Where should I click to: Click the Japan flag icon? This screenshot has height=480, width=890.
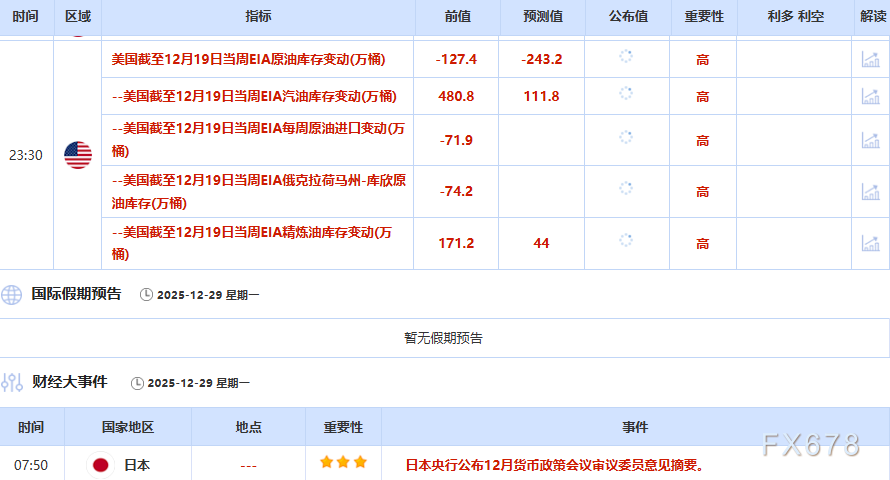click(x=101, y=465)
